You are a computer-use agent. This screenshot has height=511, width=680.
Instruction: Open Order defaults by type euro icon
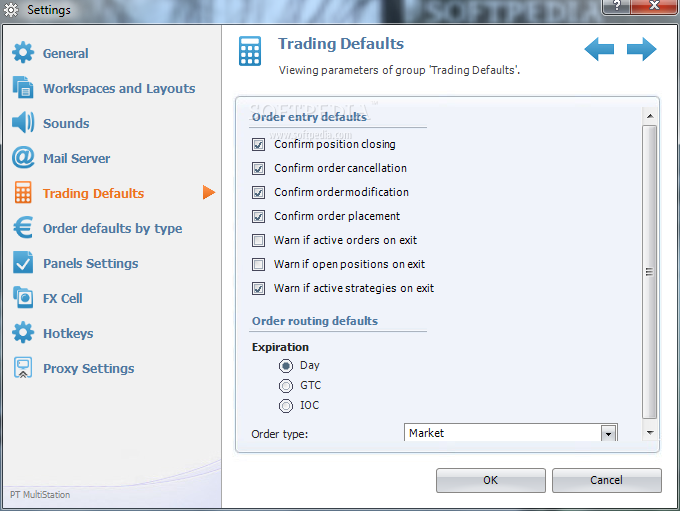[23, 228]
